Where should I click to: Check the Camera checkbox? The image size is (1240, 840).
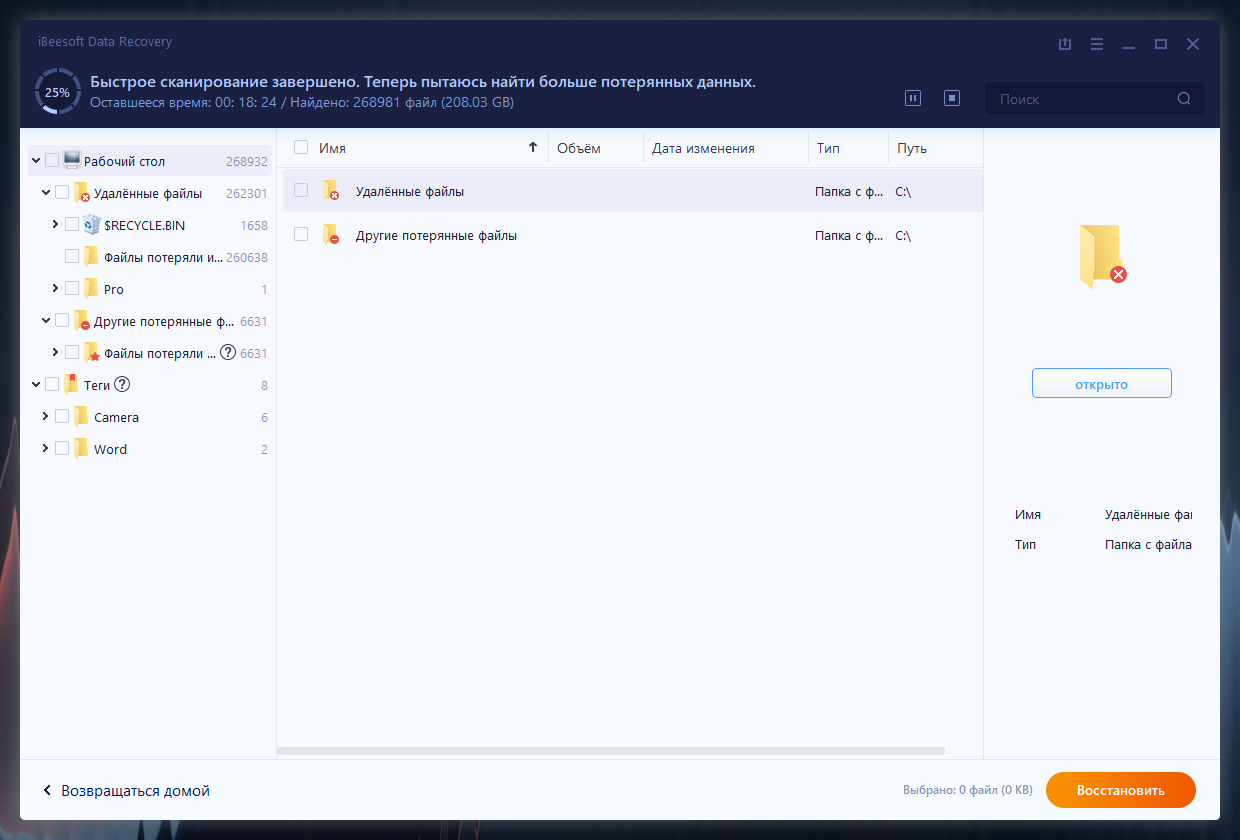[x=62, y=416]
